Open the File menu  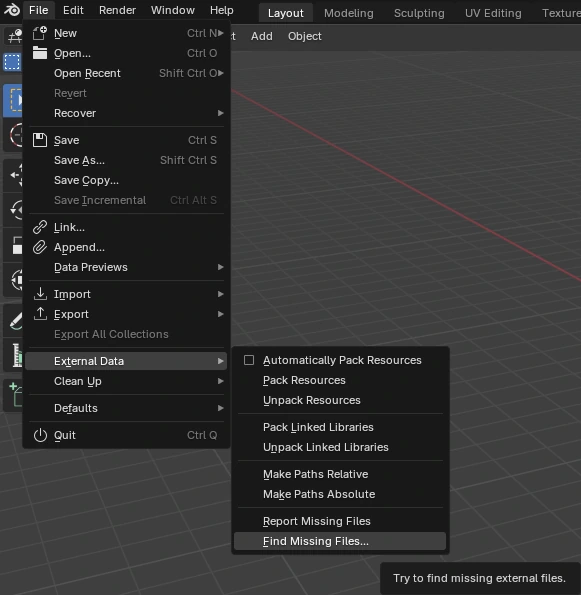[x=39, y=10]
